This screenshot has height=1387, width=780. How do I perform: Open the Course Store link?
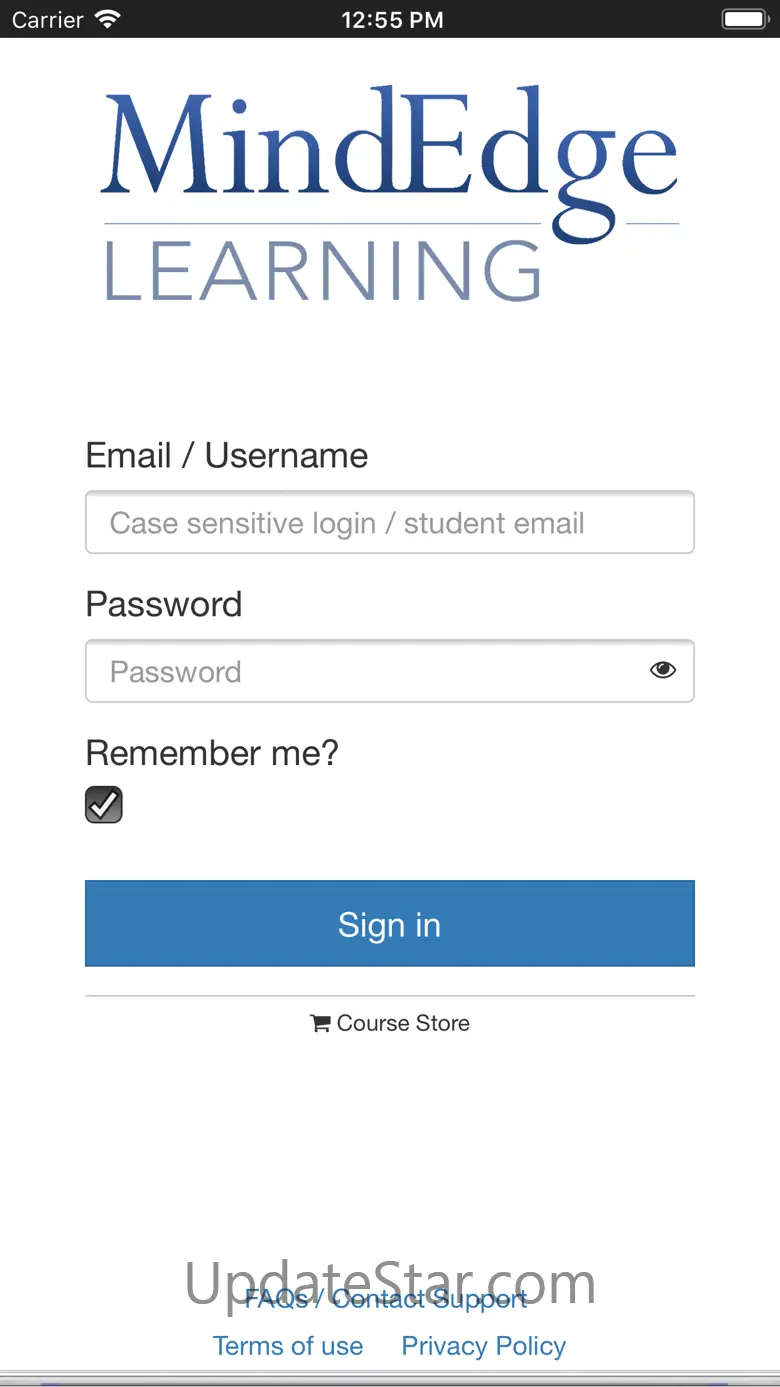(x=403, y=1023)
